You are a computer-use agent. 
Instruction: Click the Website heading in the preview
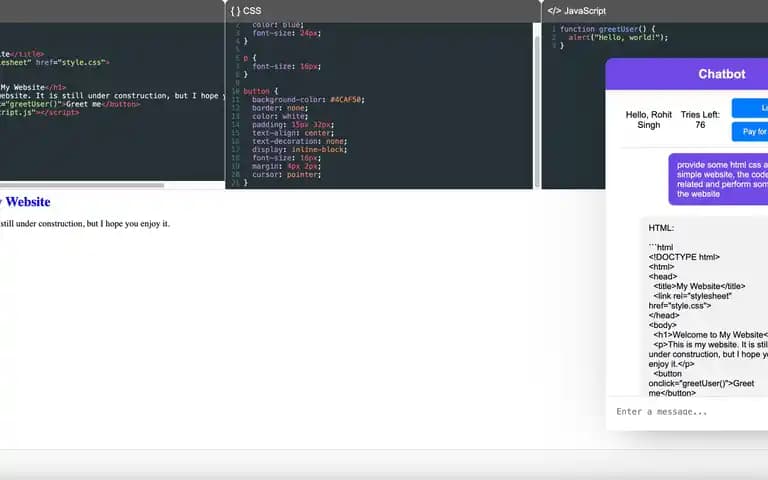coord(25,202)
